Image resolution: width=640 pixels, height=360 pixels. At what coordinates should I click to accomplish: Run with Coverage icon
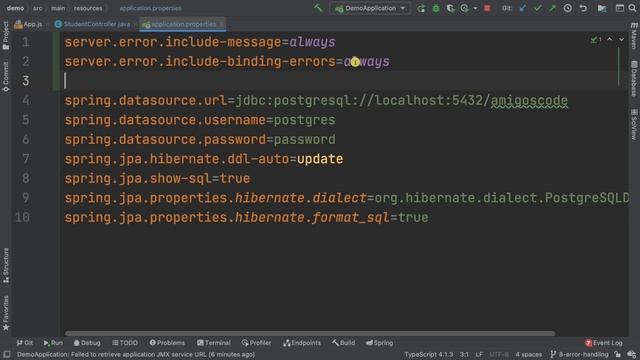(450, 8)
